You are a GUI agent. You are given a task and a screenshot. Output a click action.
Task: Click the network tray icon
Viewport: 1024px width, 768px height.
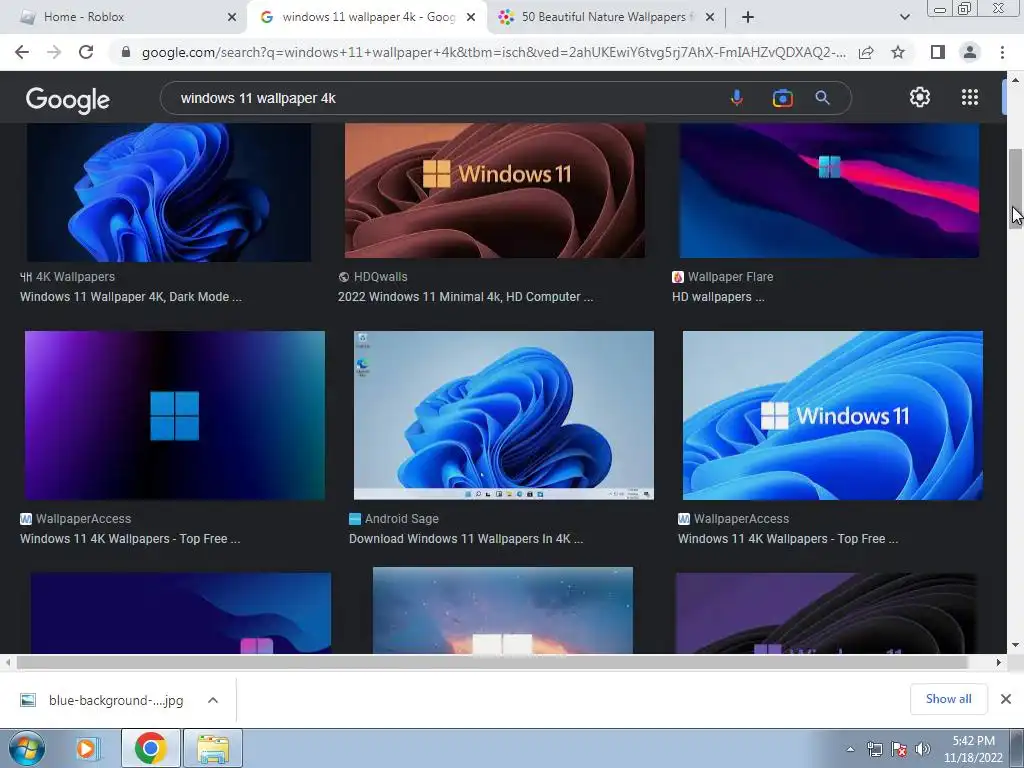click(874, 749)
